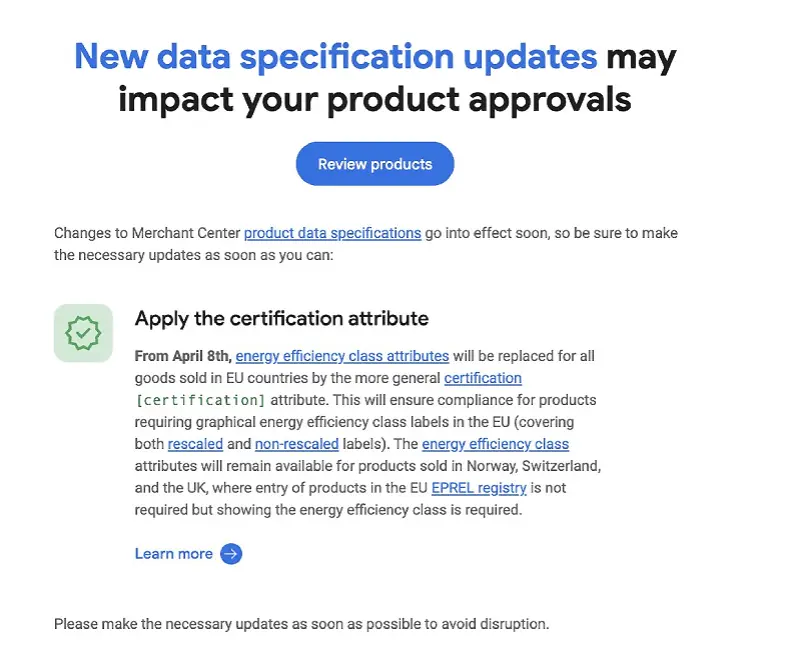The width and height of the screenshot is (789, 661).
Task: Click the green certification badge icon
Action: pos(83,332)
